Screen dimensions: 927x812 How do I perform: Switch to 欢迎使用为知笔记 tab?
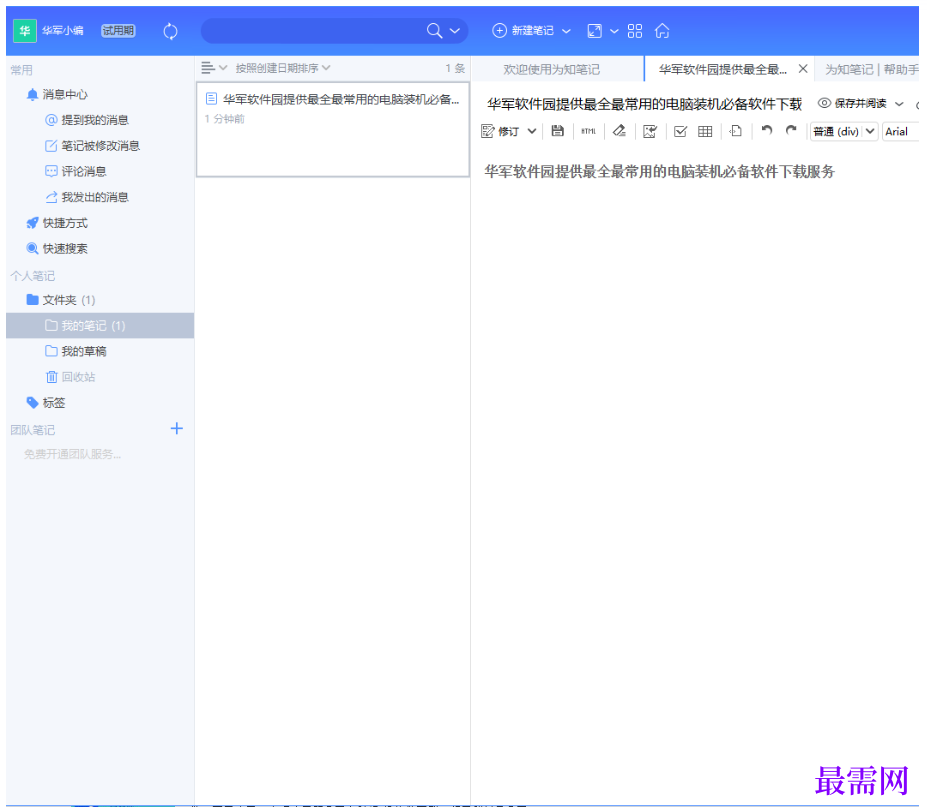pyautogui.click(x=551, y=69)
